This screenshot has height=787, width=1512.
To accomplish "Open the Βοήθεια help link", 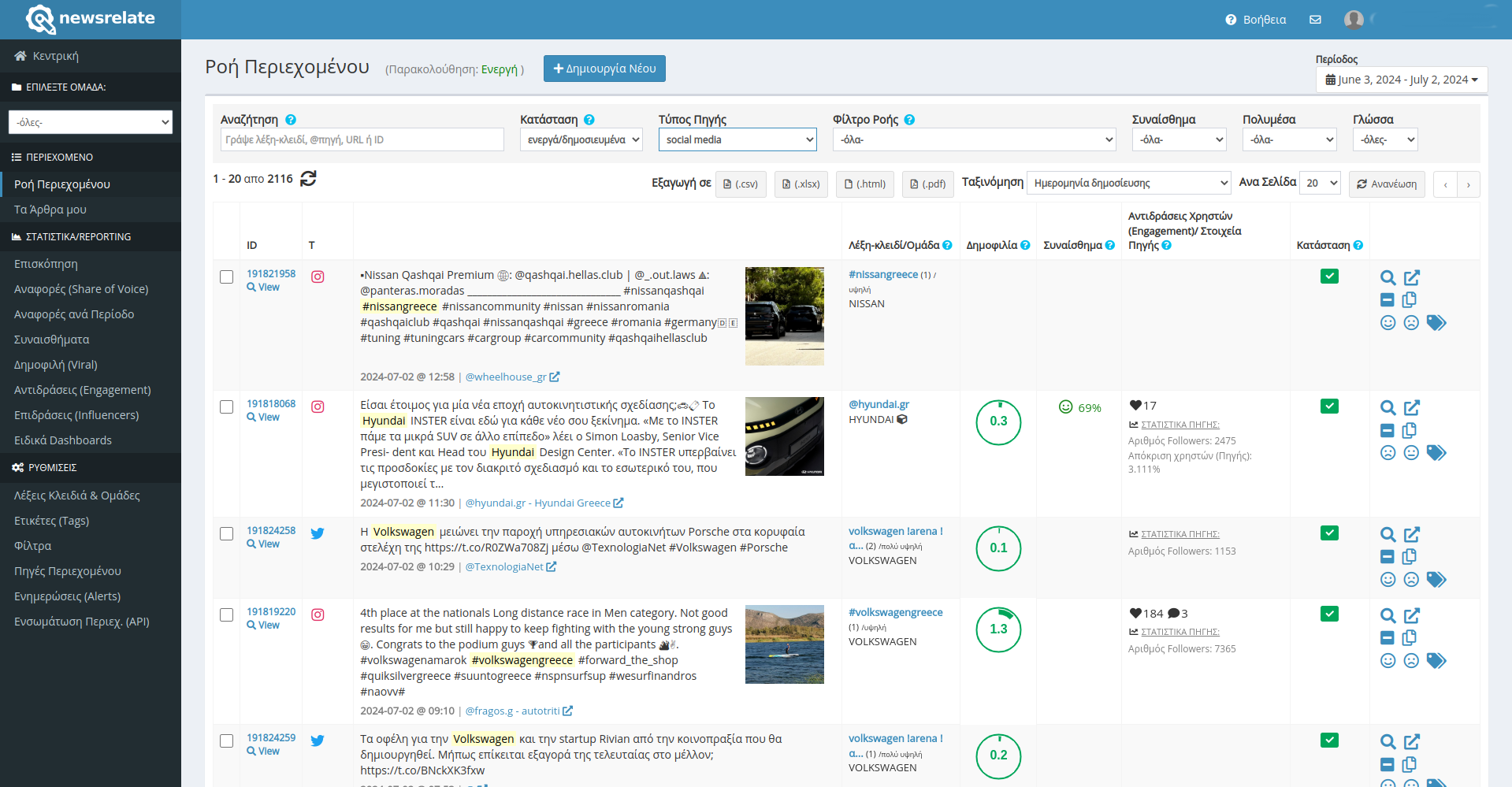I will tap(1256, 20).
